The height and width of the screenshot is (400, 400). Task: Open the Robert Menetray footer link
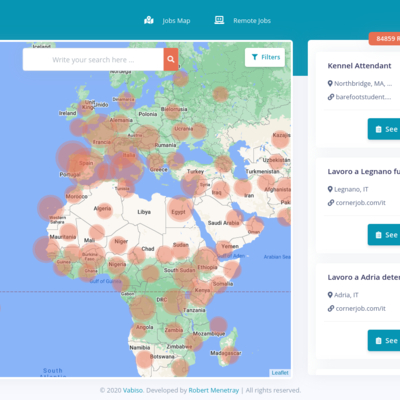pos(214,390)
